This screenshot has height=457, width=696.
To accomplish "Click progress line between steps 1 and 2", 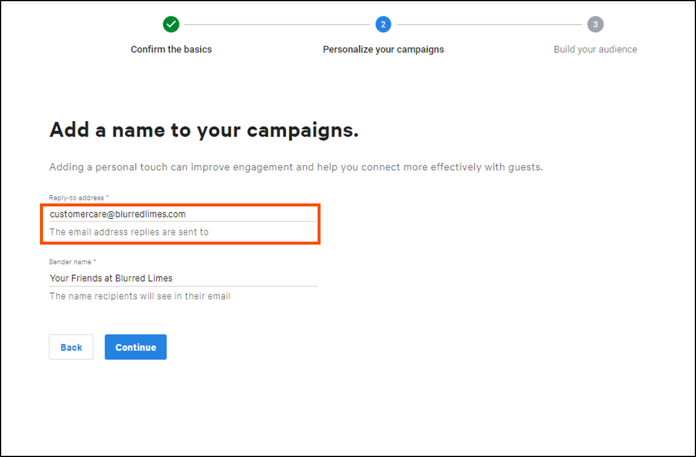I will tap(277, 24).
